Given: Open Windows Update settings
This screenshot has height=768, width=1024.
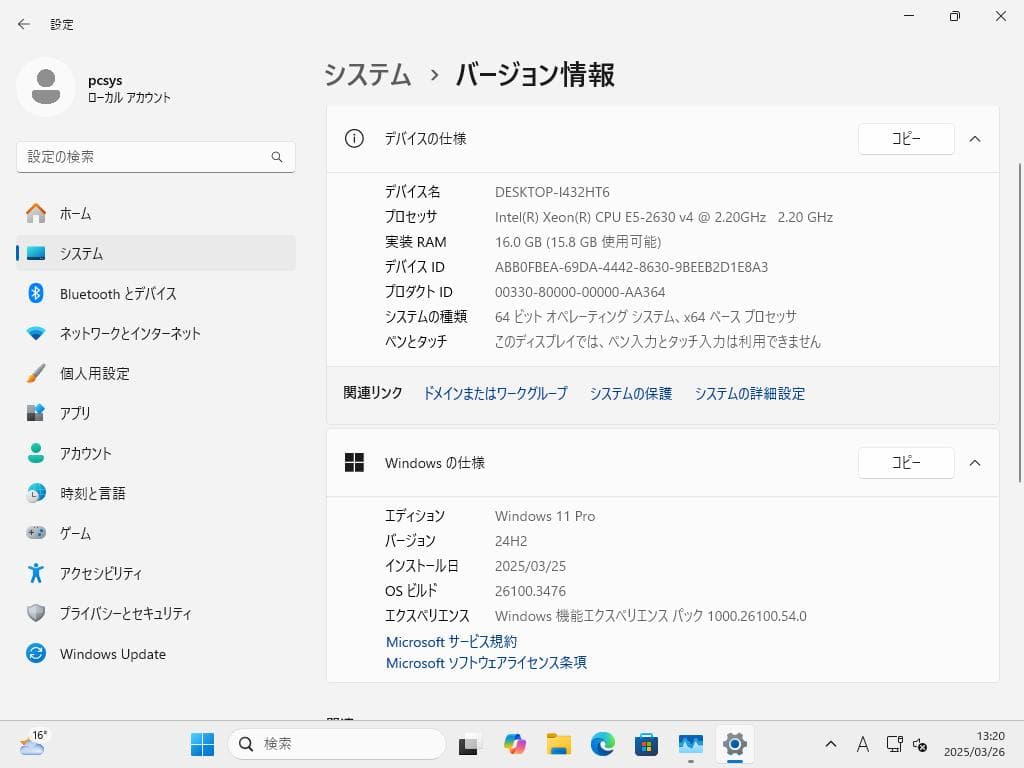Looking at the screenshot, I should click(112, 653).
